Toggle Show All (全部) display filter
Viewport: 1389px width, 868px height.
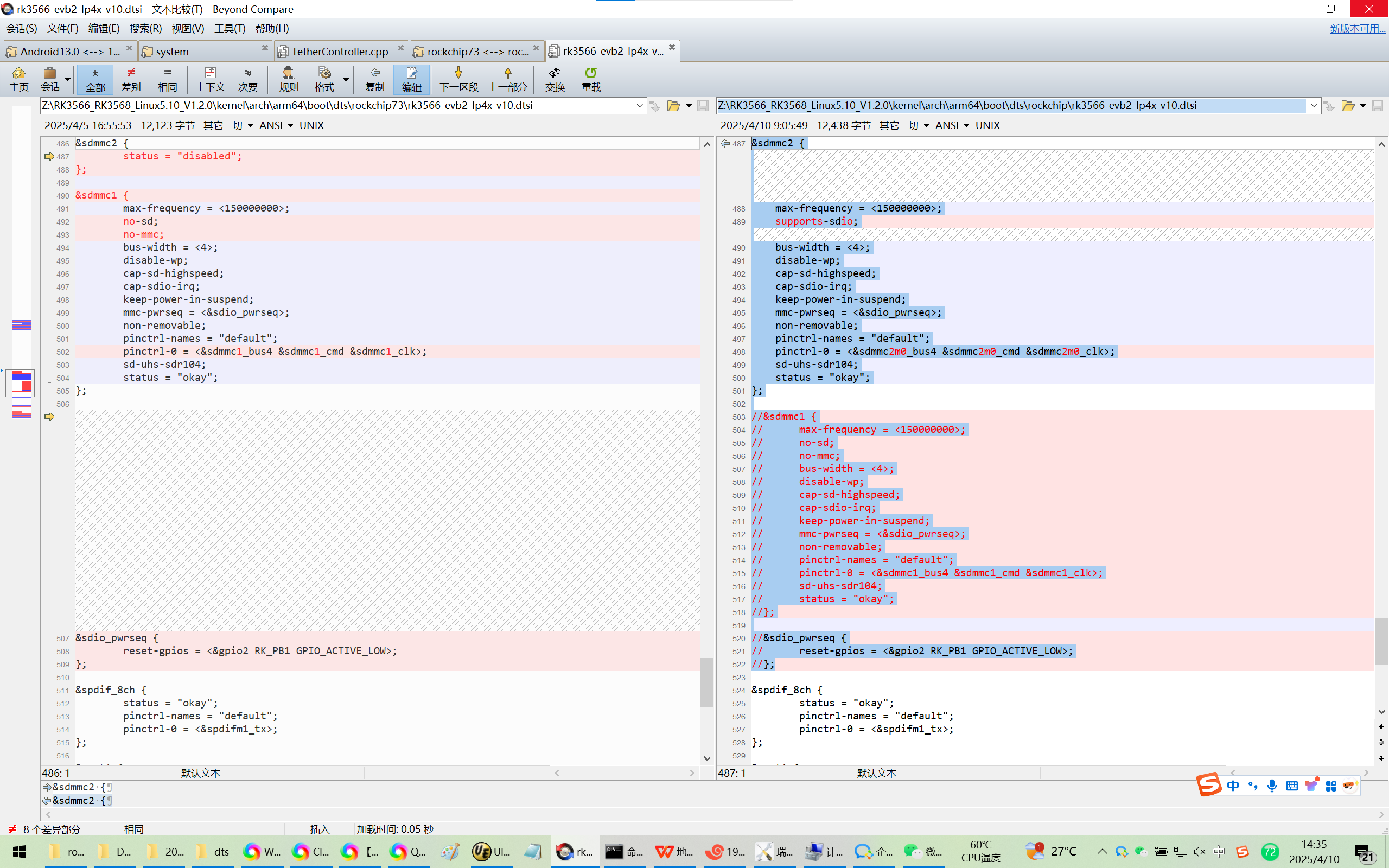pos(95,79)
